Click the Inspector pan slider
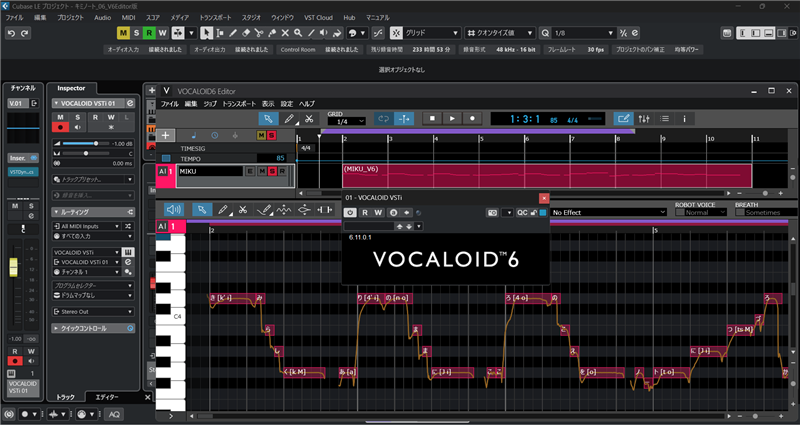 (86, 153)
